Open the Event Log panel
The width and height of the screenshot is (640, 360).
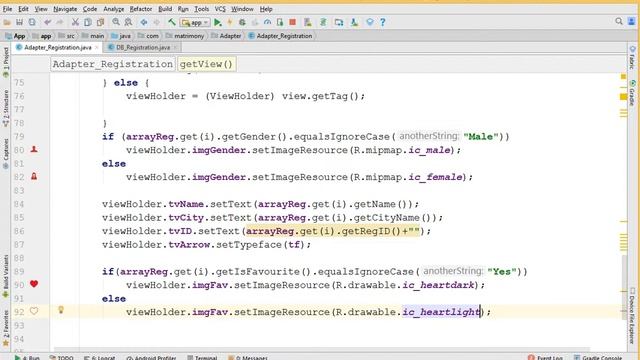[x=545, y=358]
